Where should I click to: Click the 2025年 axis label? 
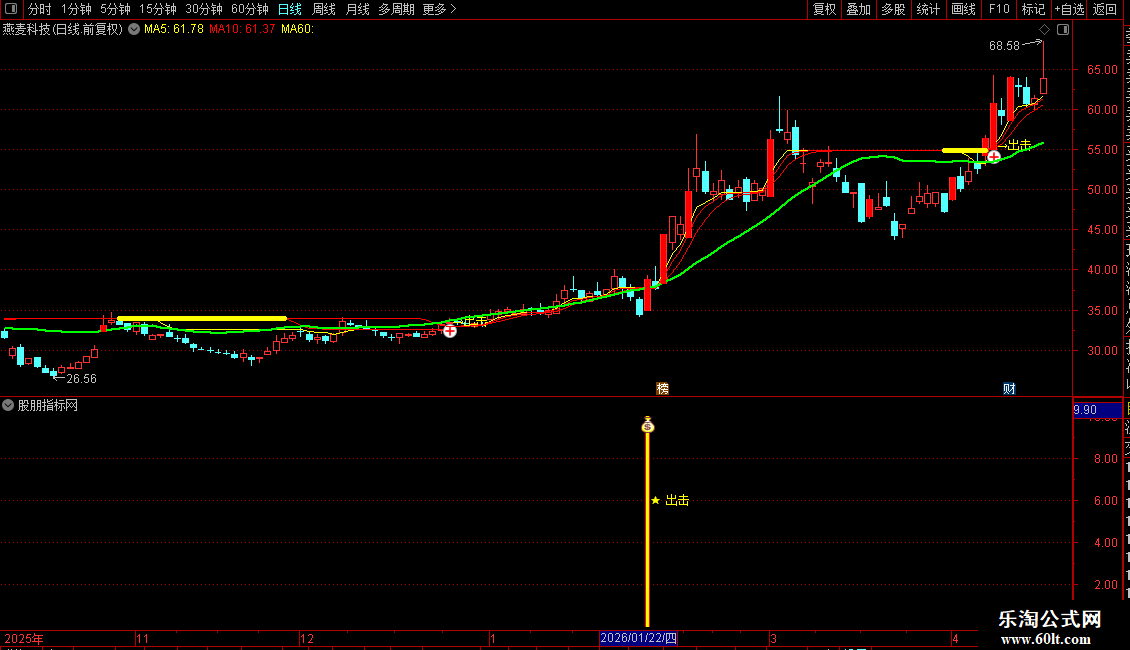[24, 638]
